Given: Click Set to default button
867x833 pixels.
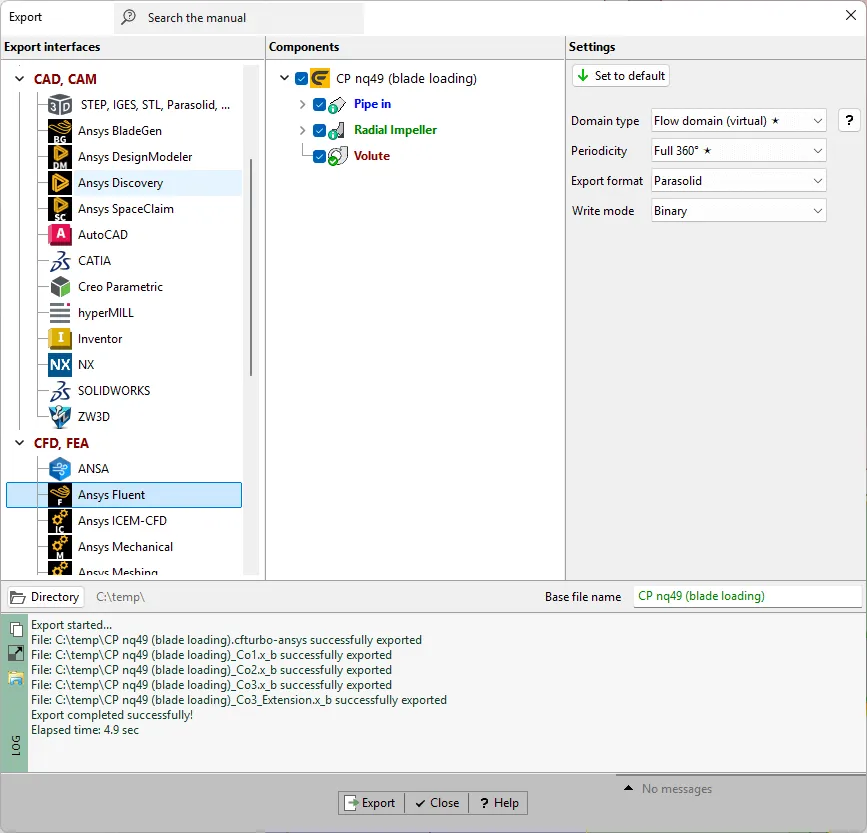Looking at the screenshot, I should (x=621, y=76).
